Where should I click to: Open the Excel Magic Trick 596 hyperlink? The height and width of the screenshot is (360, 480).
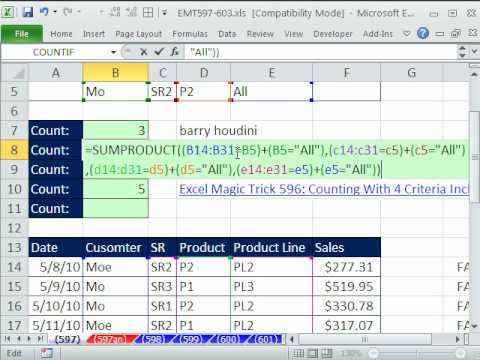[x=324, y=189]
